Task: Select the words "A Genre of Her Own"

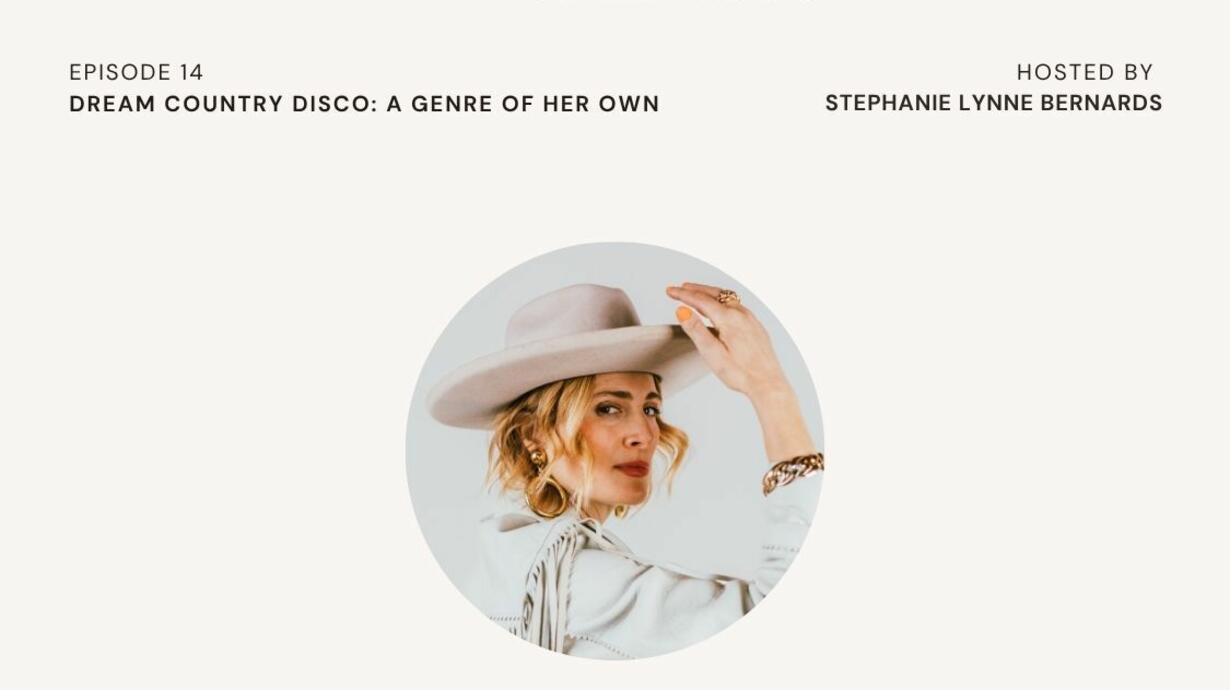Action: 523,103
